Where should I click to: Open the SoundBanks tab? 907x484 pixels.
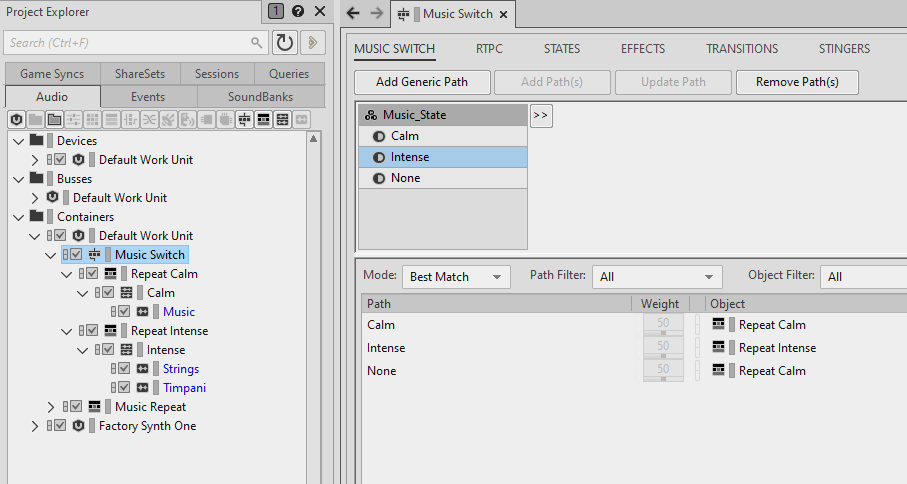coord(263,97)
